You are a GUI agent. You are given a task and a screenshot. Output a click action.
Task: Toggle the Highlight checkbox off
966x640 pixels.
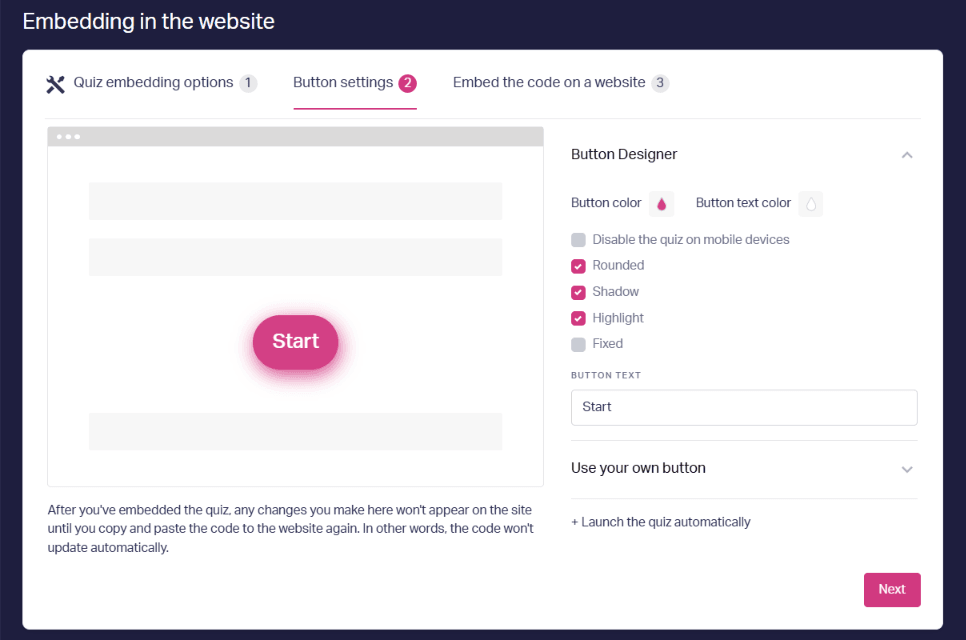(x=578, y=318)
